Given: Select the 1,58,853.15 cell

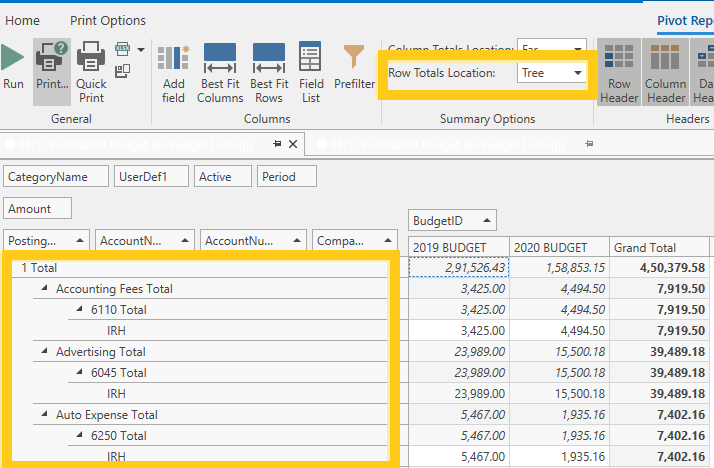Looking at the screenshot, I should [x=559, y=268].
